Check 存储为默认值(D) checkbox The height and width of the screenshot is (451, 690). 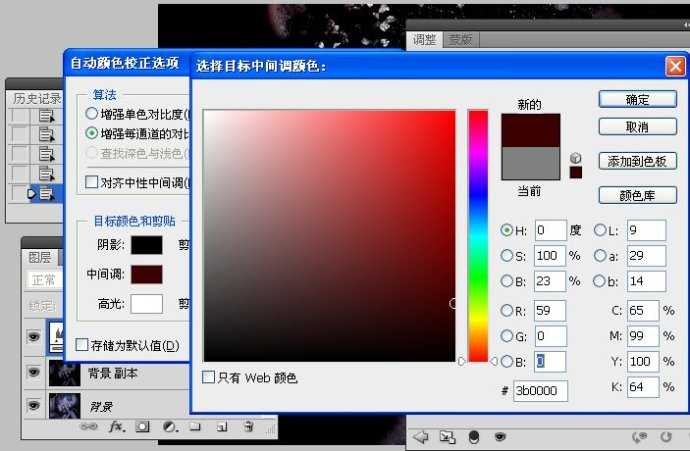(x=82, y=345)
